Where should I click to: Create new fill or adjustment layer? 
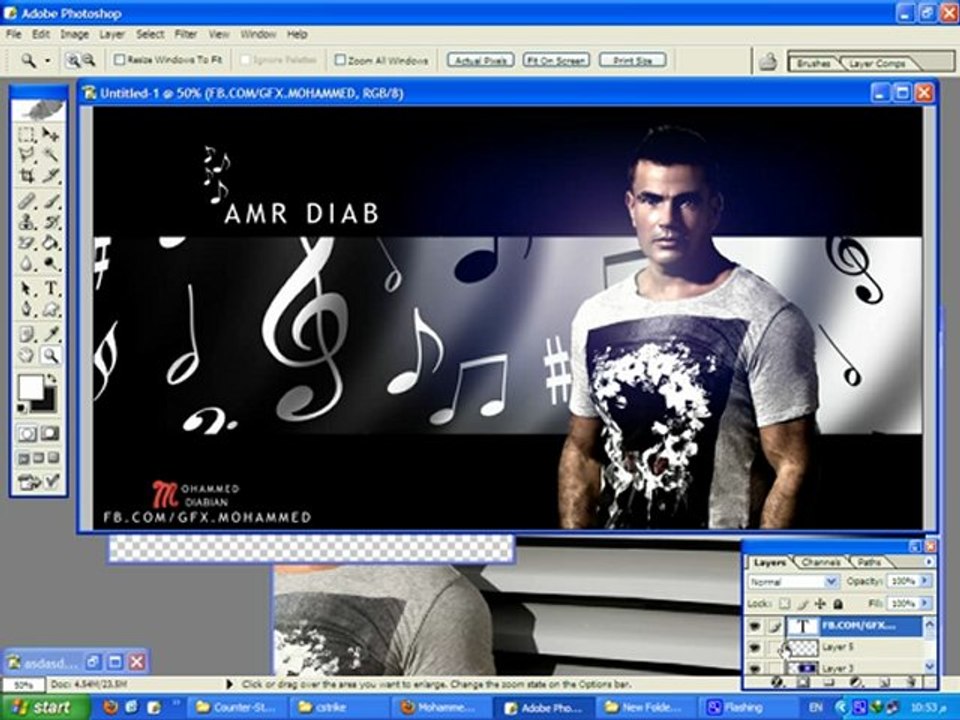[x=857, y=682]
